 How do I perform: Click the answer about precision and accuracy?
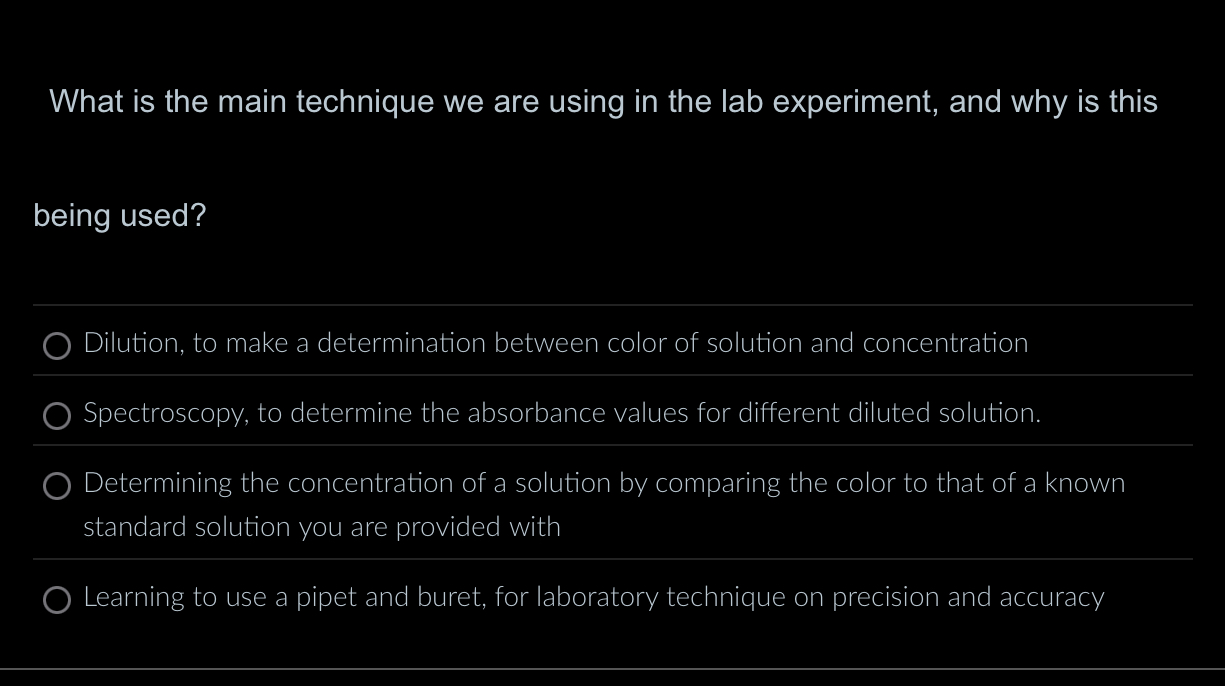[x=594, y=596]
